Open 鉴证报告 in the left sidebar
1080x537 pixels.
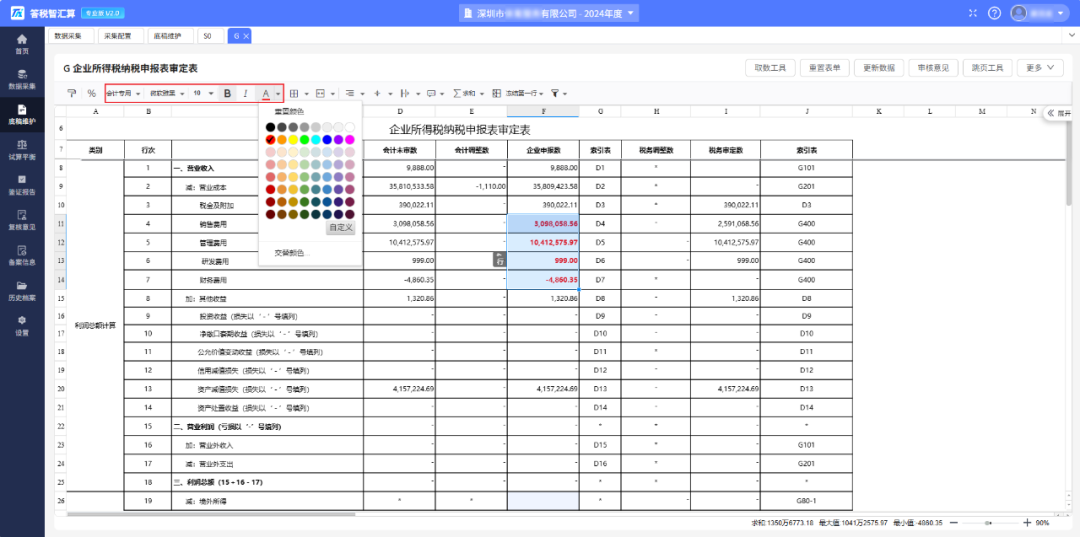(x=22, y=185)
